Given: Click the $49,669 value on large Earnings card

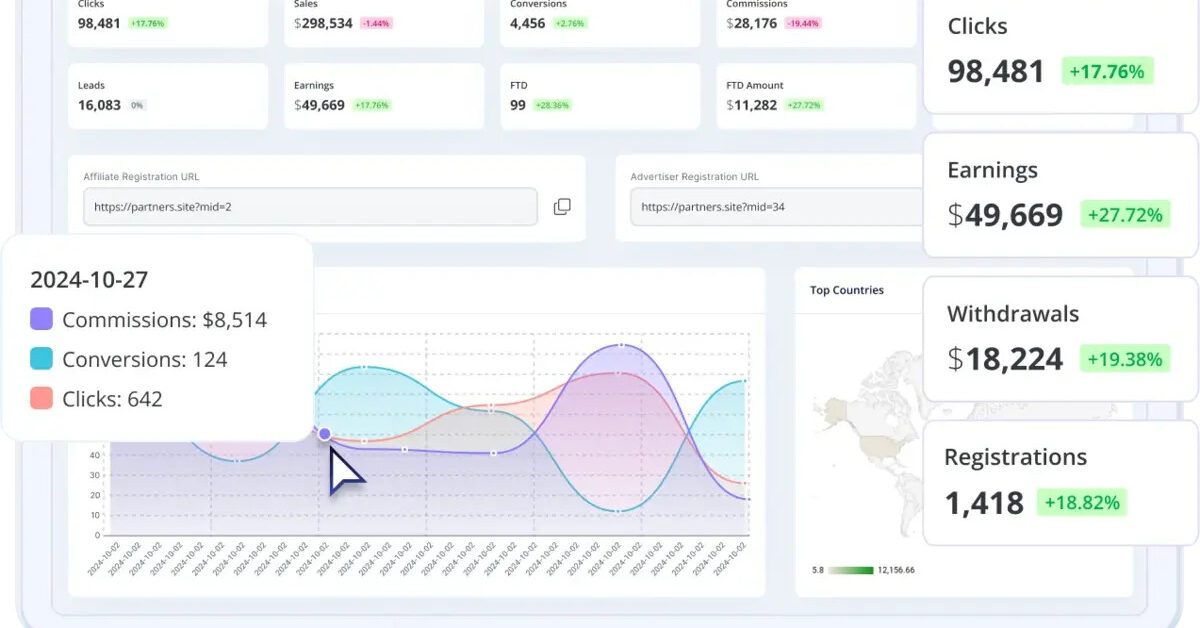Looking at the screenshot, I should point(1005,215).
